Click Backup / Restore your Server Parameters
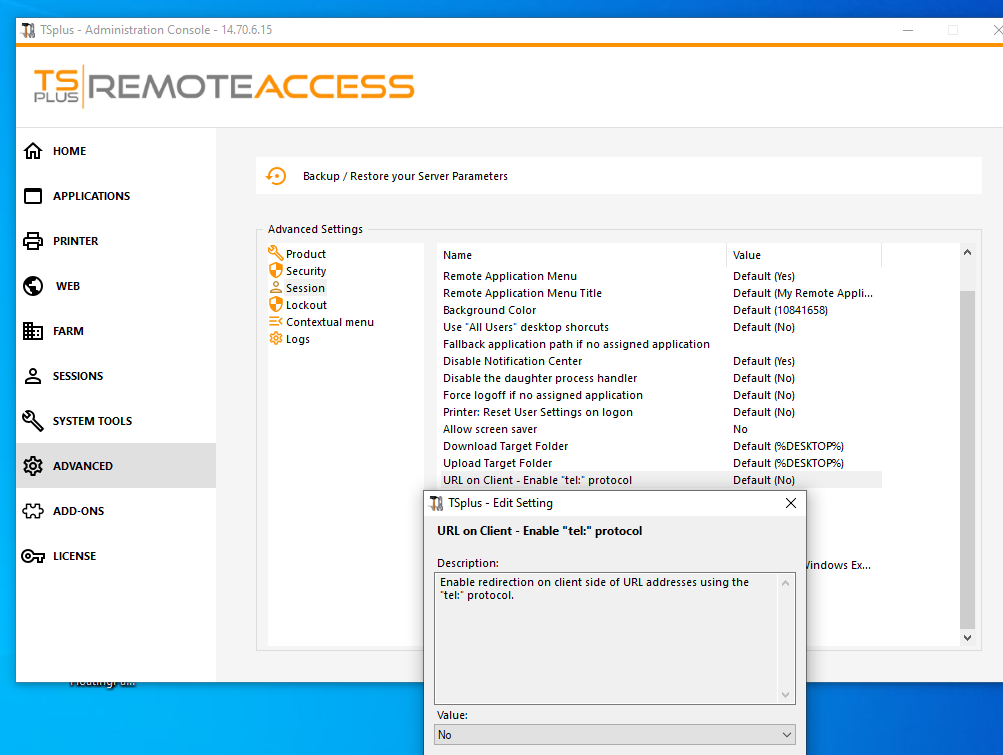This screenshot has width=1003, height=755. pyautogui.click(x=405, y=176)
